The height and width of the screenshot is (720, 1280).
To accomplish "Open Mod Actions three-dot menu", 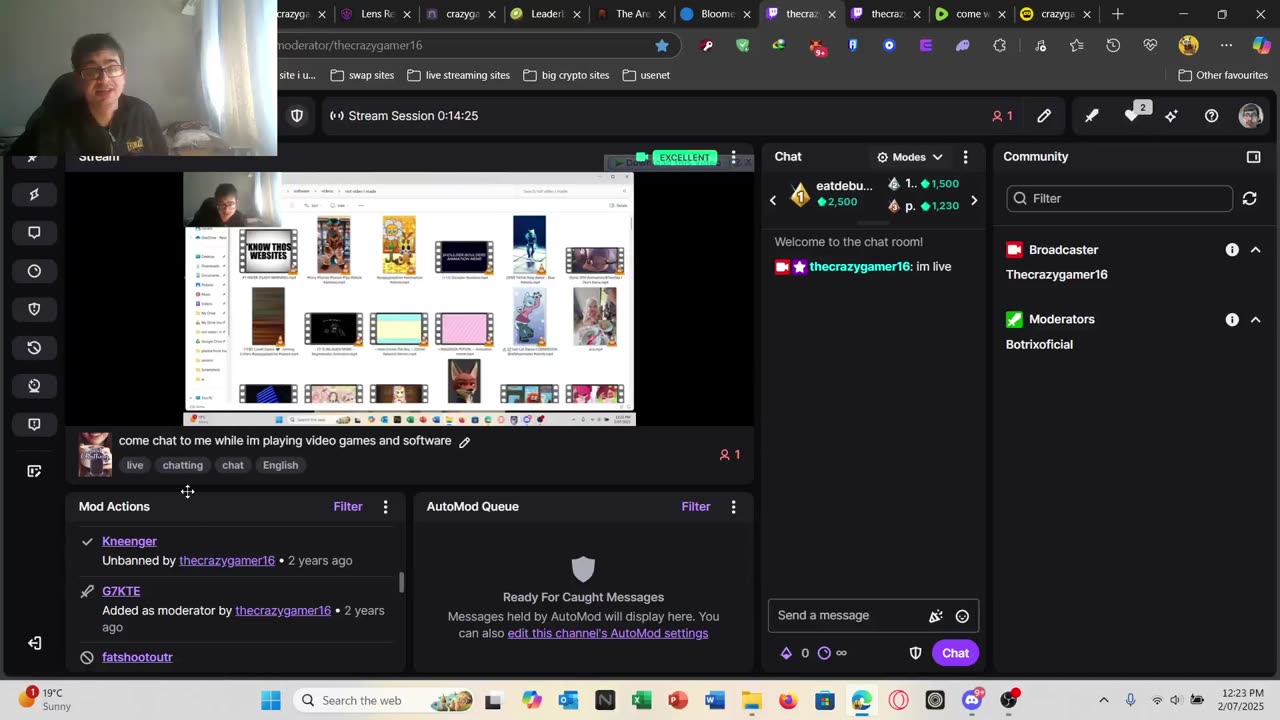I will [x=385, y=507].
